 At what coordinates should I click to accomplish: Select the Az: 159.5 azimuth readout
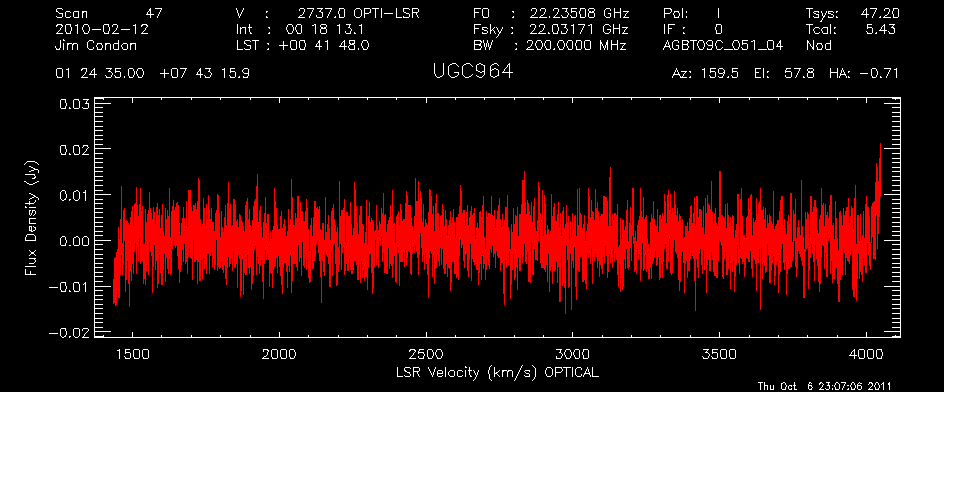705,74
